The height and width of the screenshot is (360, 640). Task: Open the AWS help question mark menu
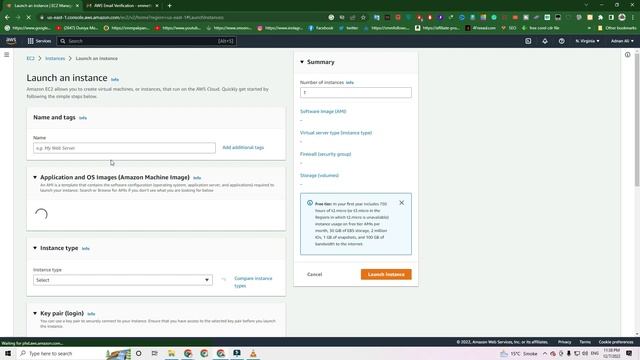coord(562,41)
